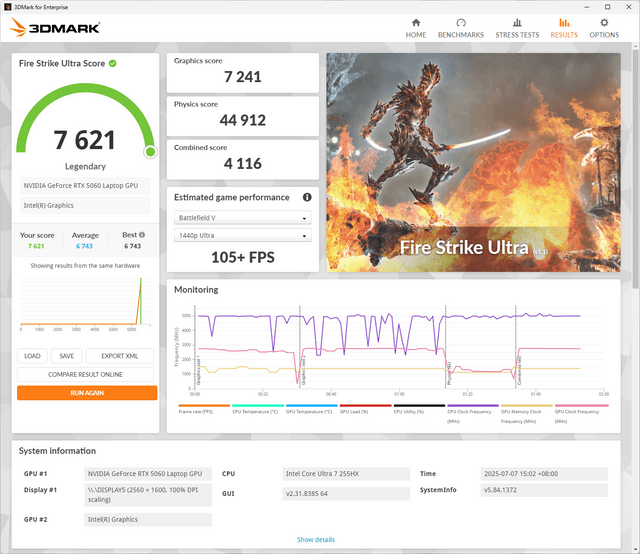The height and width of the screenshot is (554, 640).
Task: Open the Battlefield V game dropdown
Action: pos(243,218)
